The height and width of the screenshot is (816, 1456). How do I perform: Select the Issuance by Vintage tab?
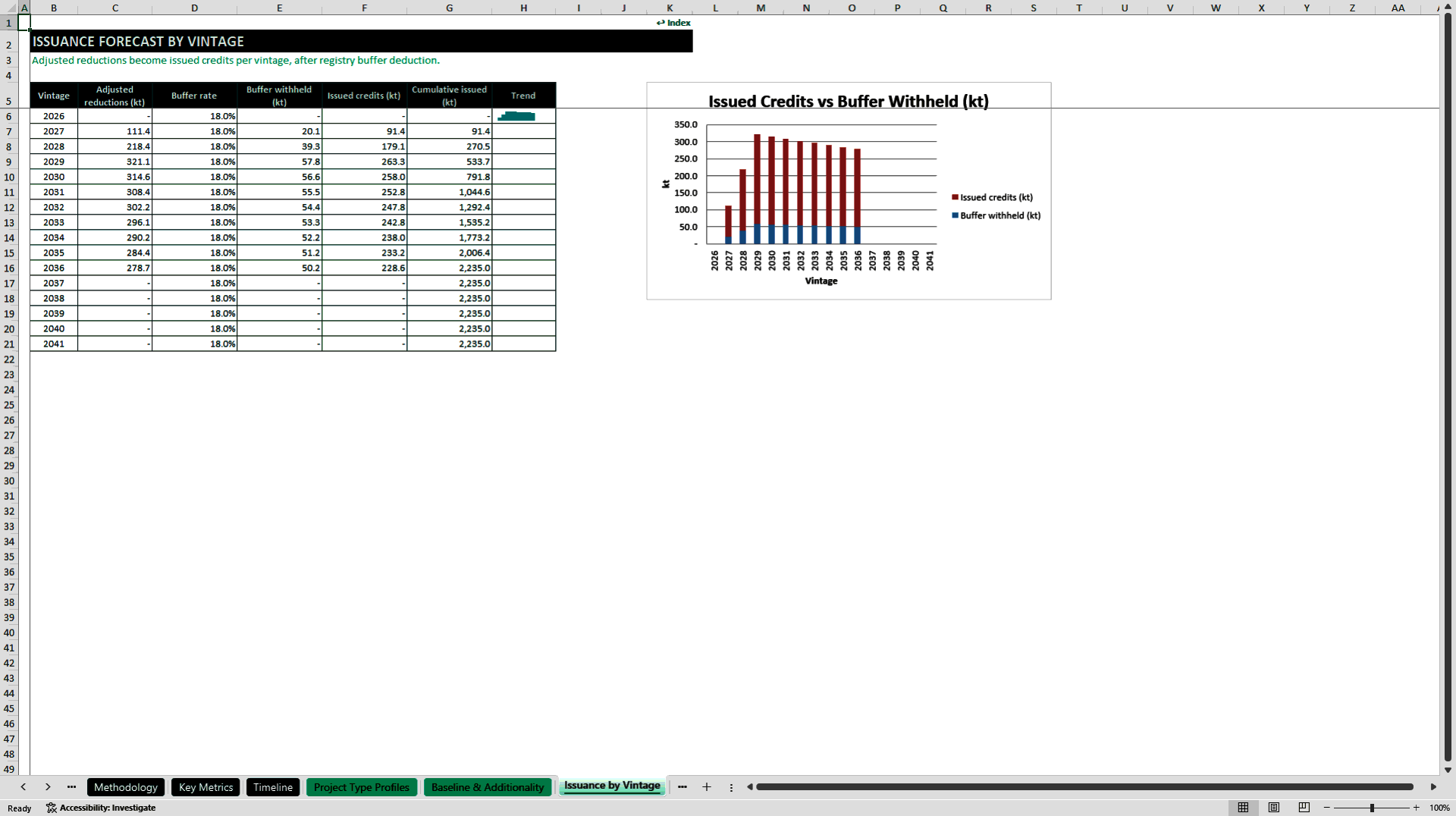tap(612, 786)
